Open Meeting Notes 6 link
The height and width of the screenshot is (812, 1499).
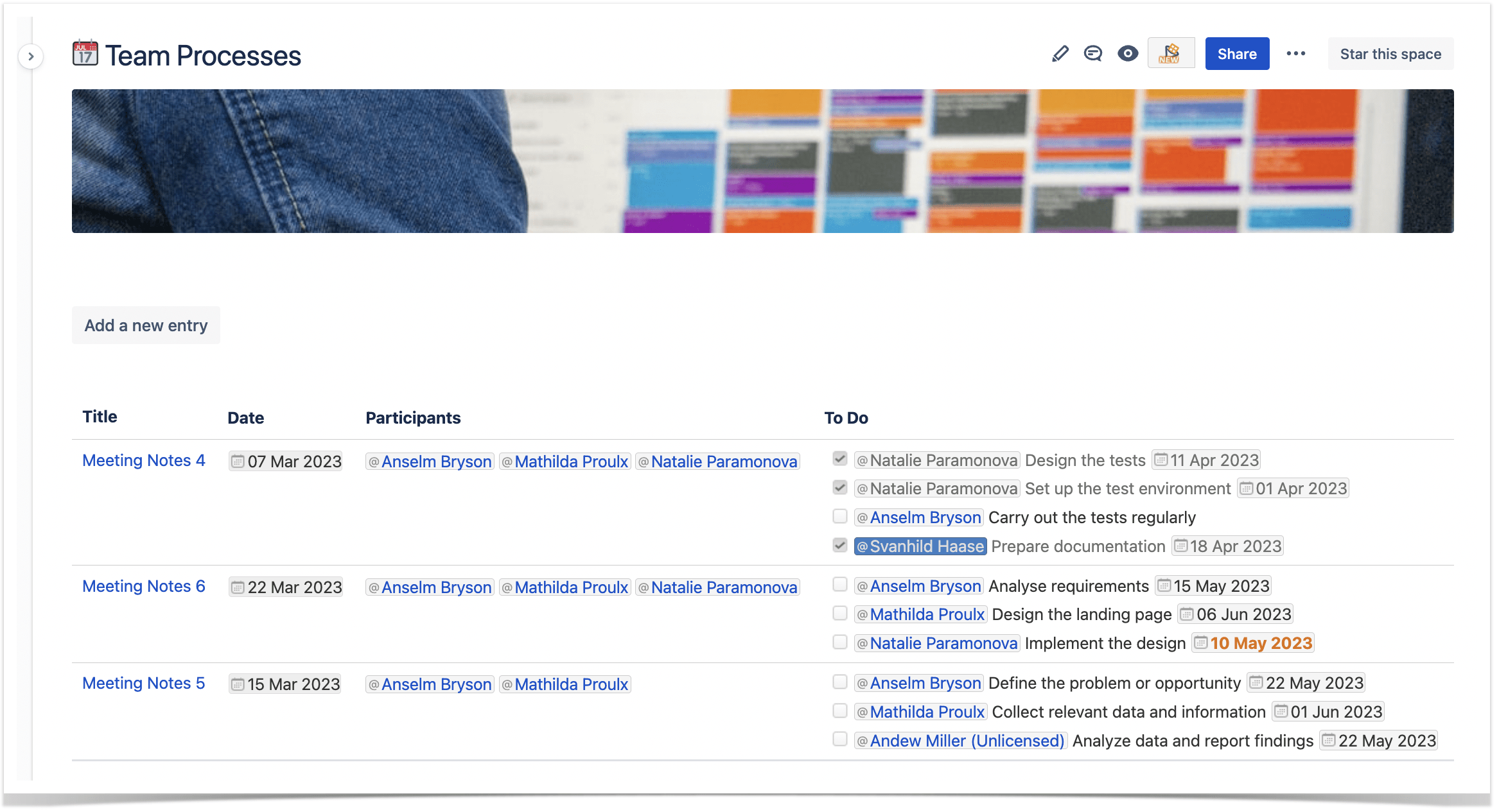(144, 586)
